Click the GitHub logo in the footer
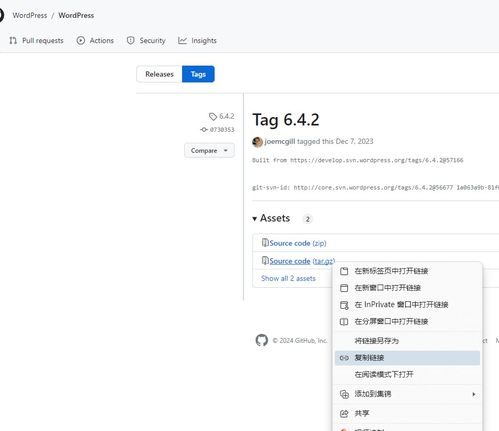The image size is (499, 431). 262,340
